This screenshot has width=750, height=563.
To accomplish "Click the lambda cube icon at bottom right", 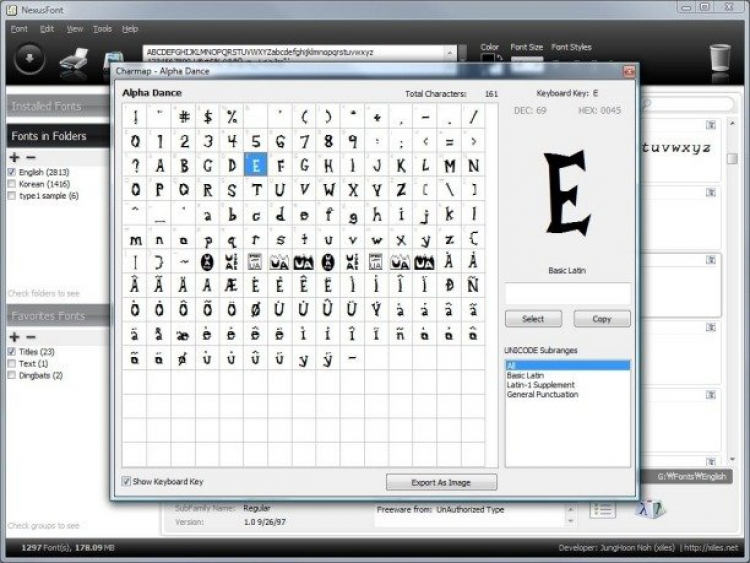I will (x=650, y=509).
